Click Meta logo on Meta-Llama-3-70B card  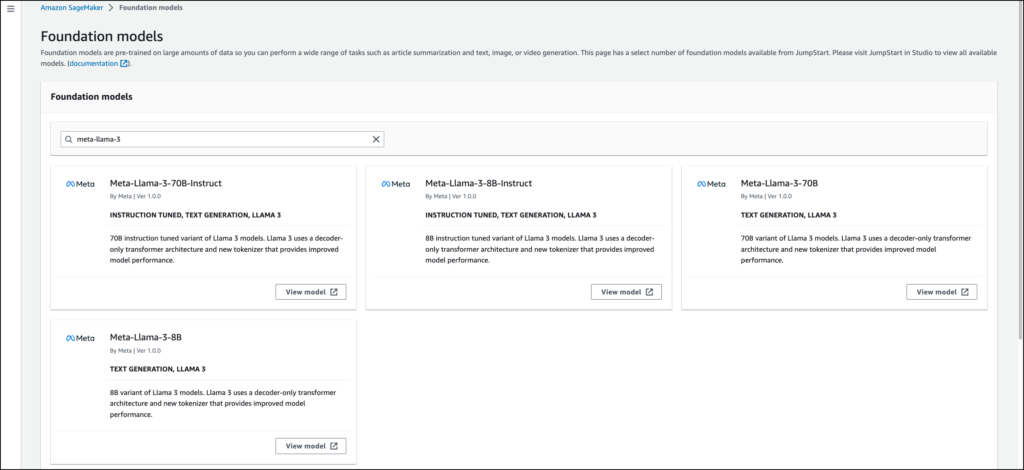click(711, 184)
